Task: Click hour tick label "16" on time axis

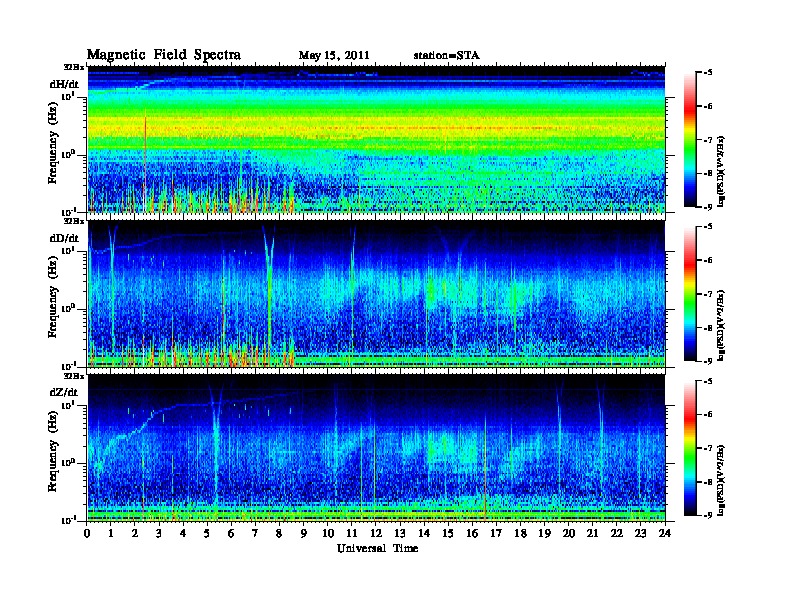Action: 472,533
